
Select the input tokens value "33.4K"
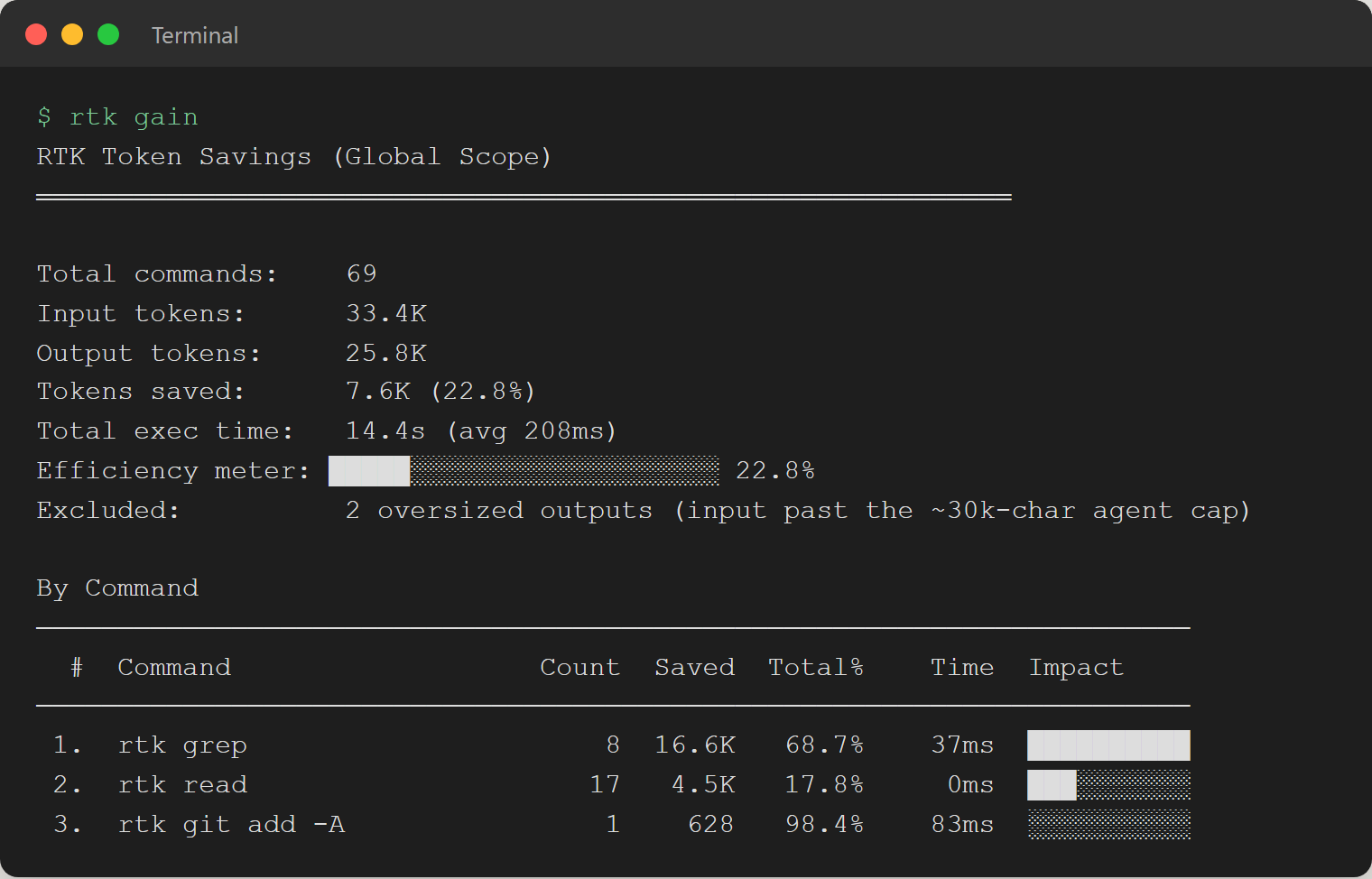click(386, 313)
